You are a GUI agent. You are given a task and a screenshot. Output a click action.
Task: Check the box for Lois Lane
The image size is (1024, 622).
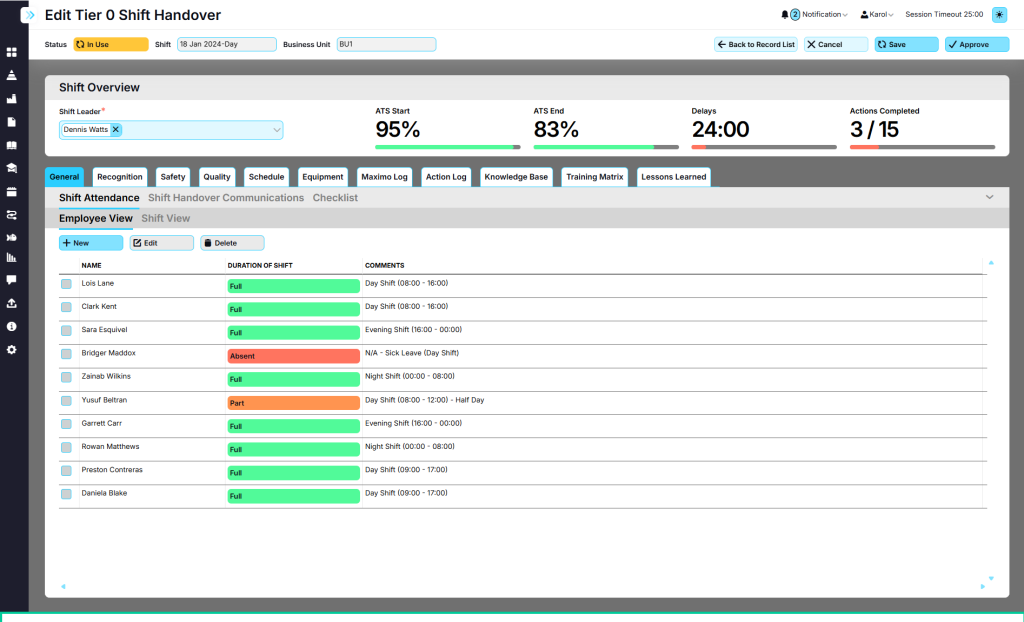tap(66, 284)
